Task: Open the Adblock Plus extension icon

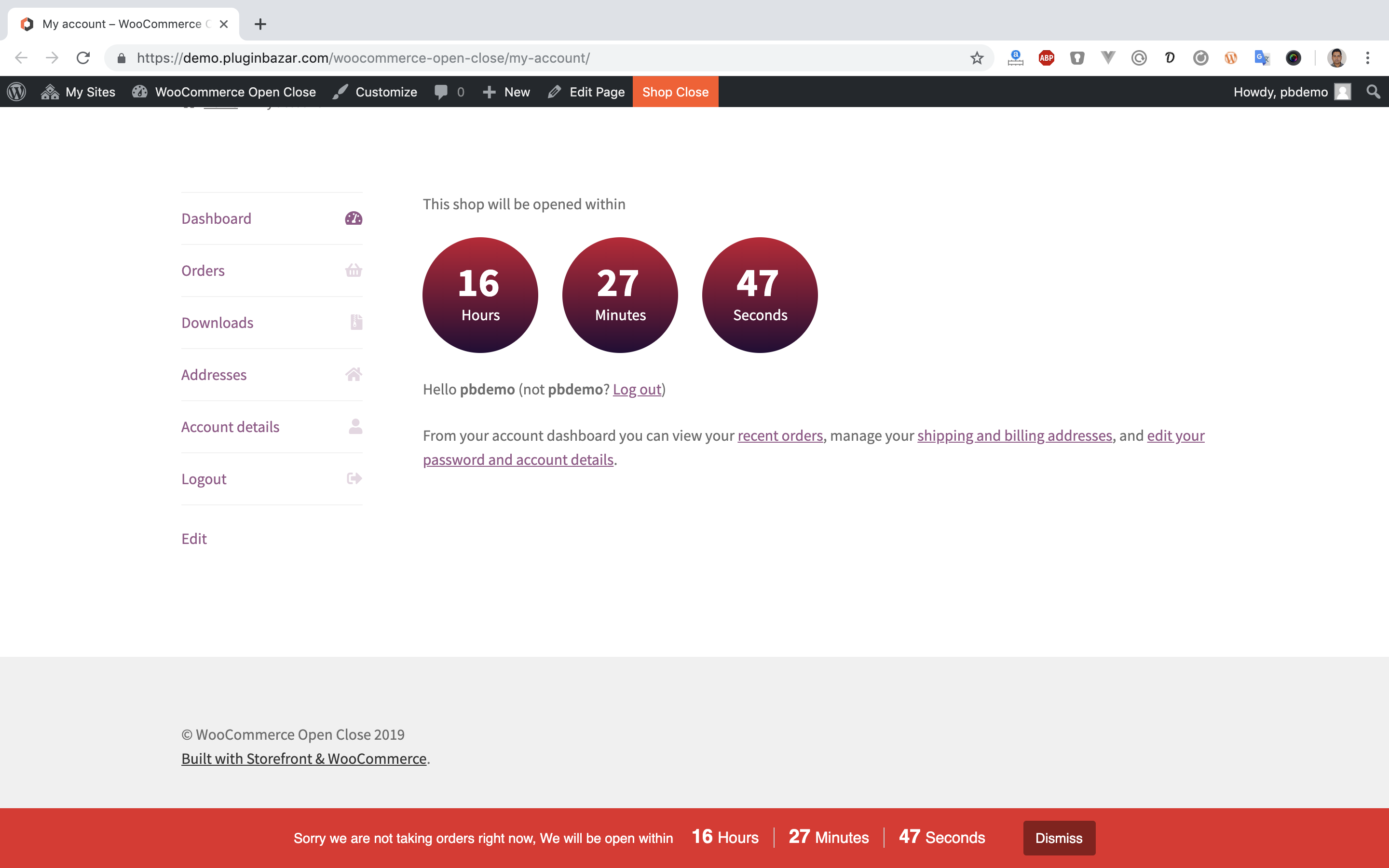Action: point(1047,58)
